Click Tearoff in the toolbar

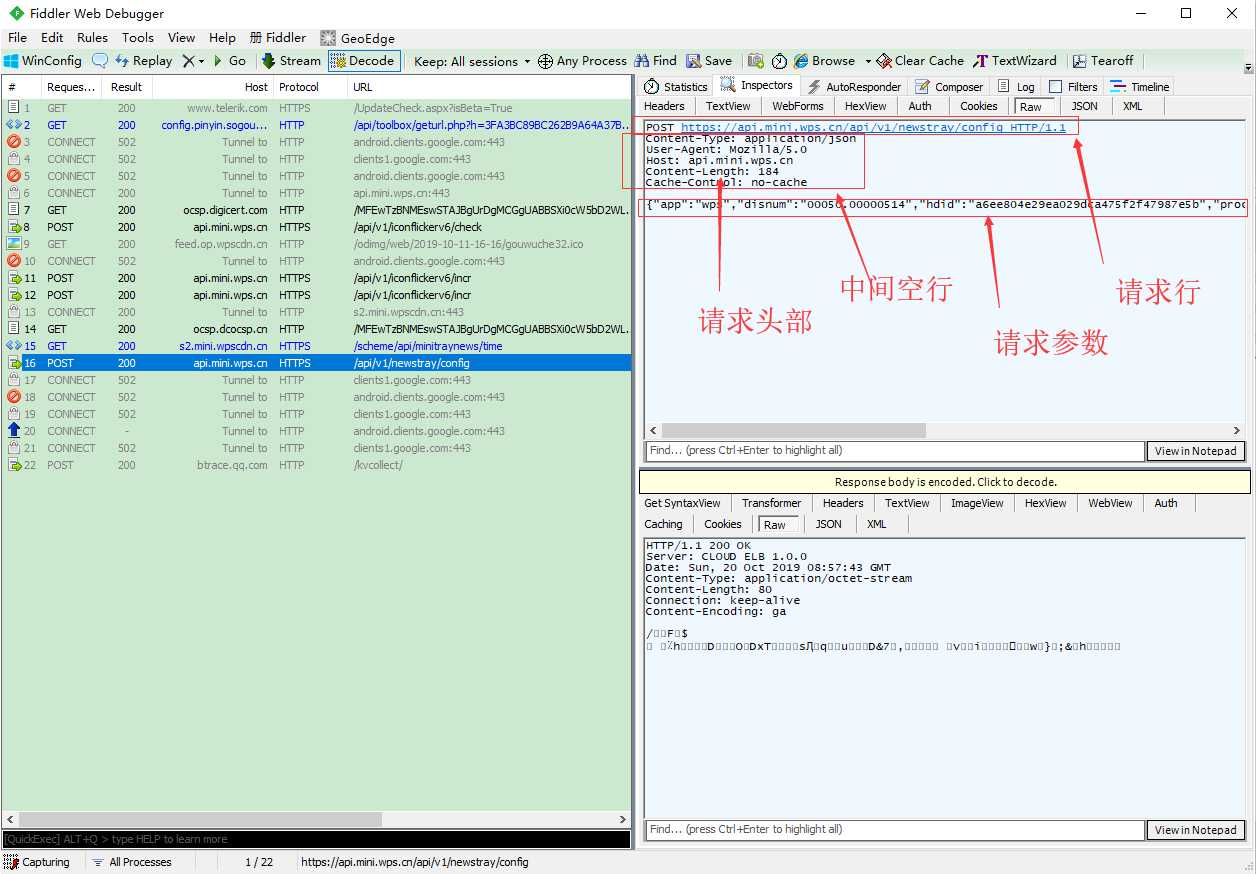click(1103, 61)
